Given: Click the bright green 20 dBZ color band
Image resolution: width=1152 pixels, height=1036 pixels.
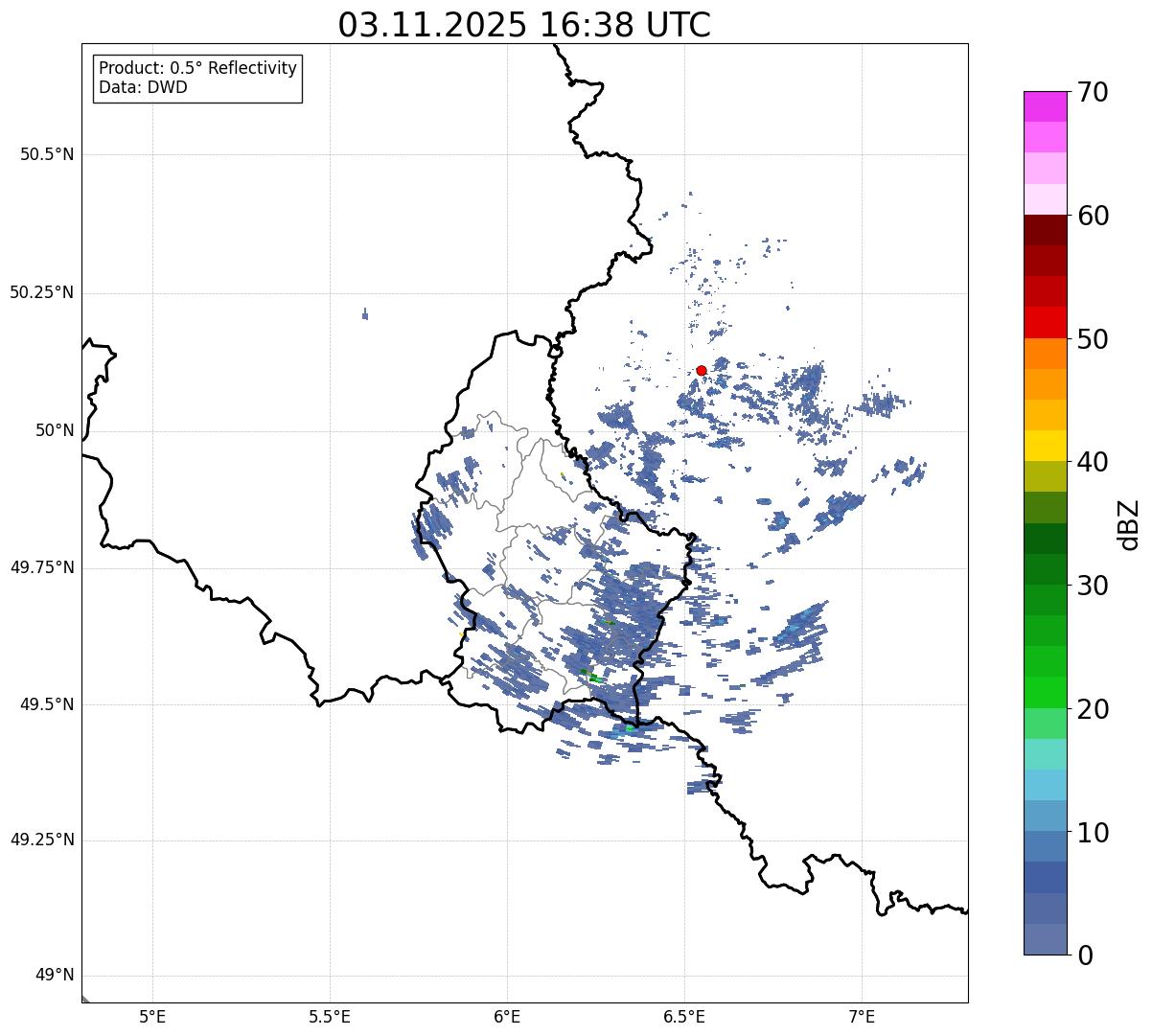Looking at the screenshot, I should [1045, 692].
